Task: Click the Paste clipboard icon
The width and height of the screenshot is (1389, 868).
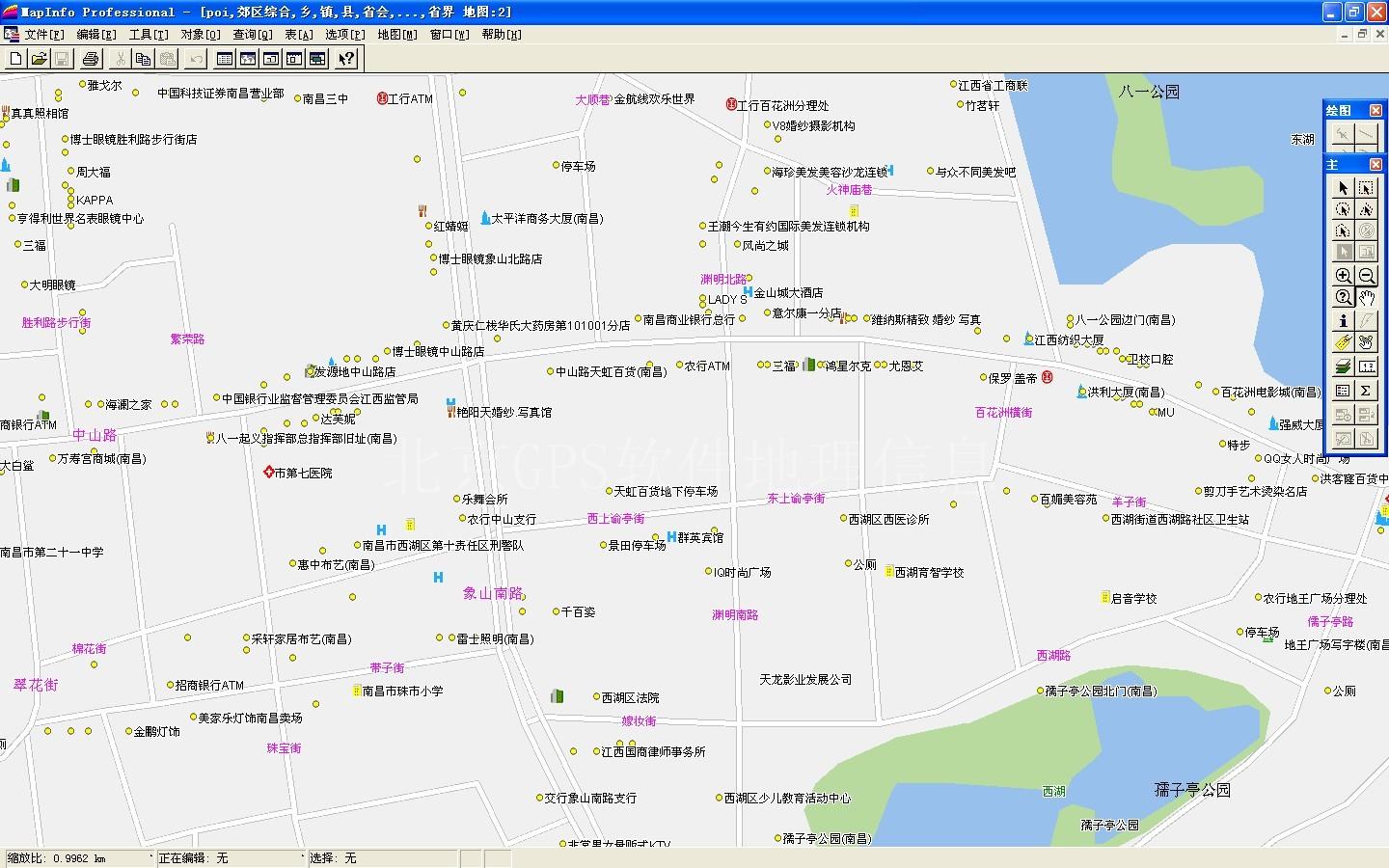Action: pyautogui.click(x=166, y=59)
